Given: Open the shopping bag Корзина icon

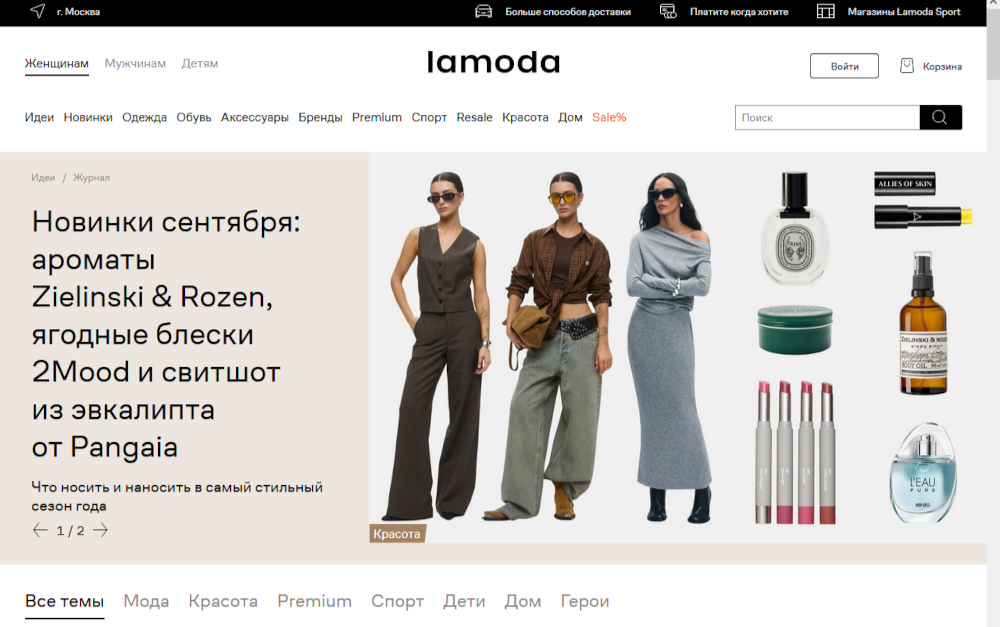Looking at the screenshot, I should coord(907,66).
